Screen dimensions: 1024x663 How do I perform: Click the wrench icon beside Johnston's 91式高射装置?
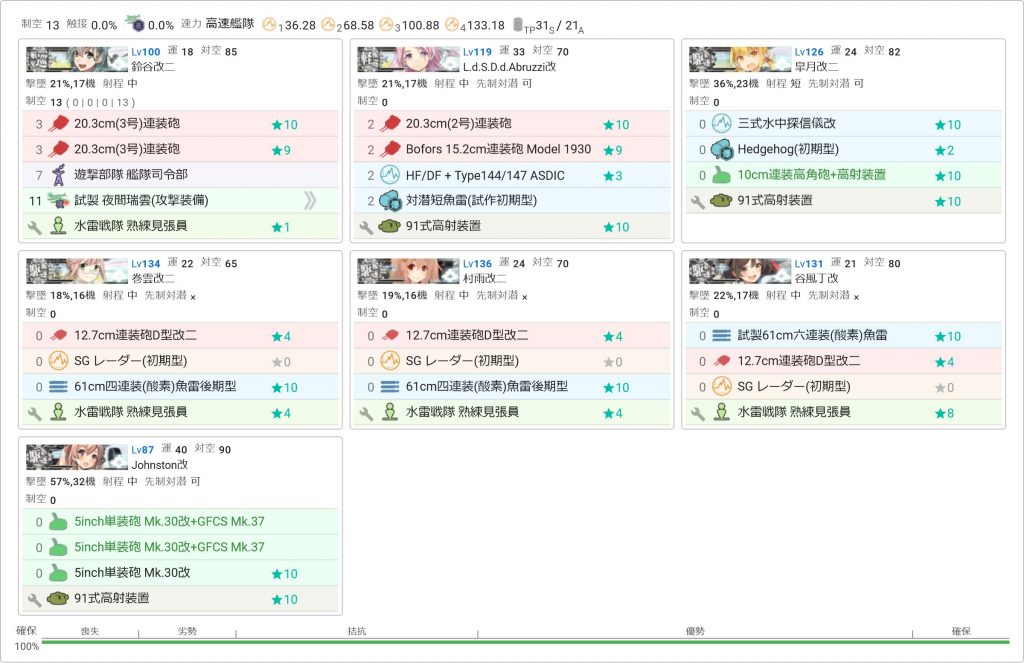point(35,599)
